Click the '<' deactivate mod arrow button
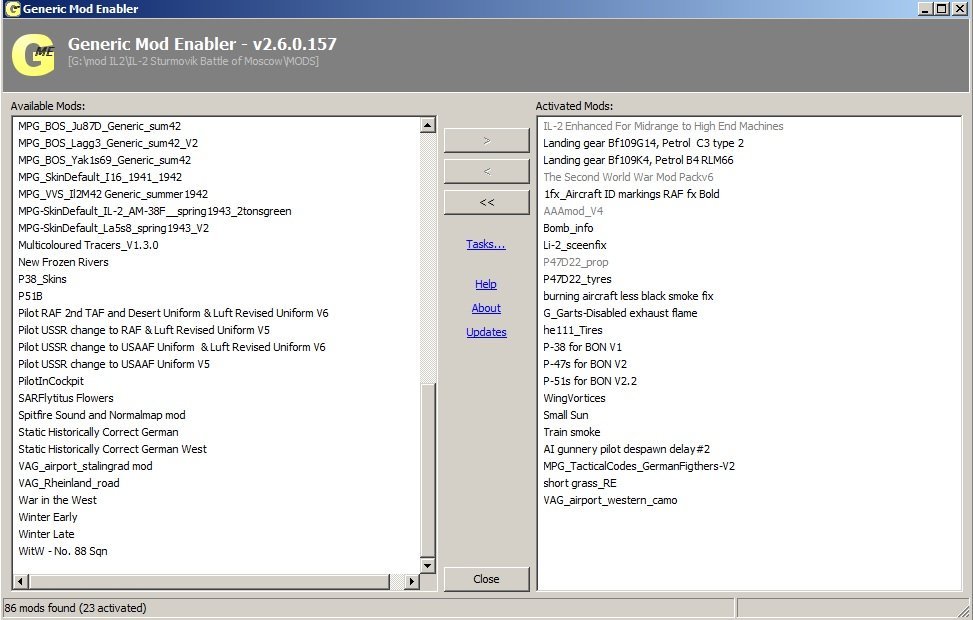Image resolution: width=973 pixels, height=620 pixels. coord(486,171)
